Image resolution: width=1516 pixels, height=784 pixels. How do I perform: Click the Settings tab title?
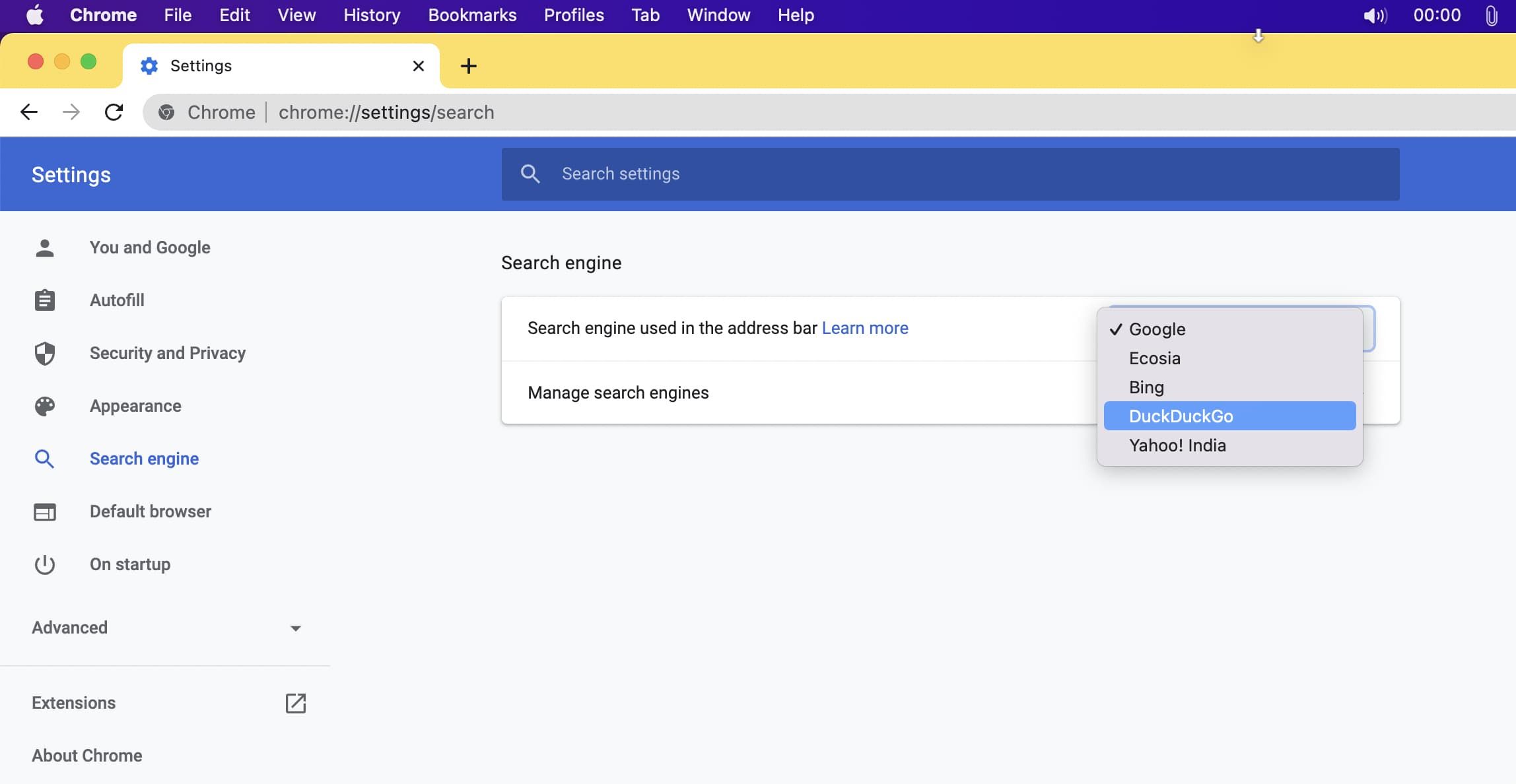(201, 66)
